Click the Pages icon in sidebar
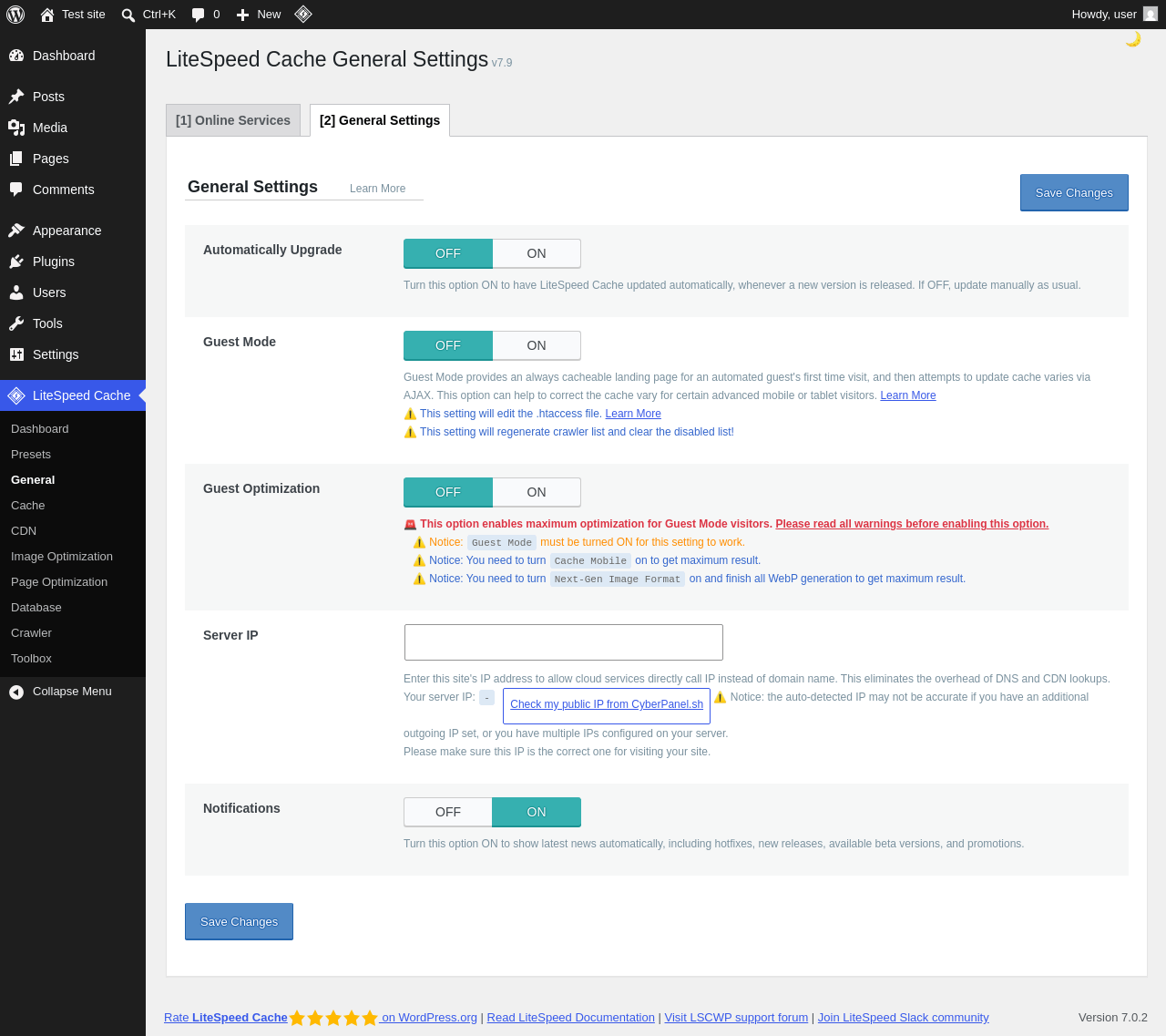Image resolution: width=1166 pixels, height=1036 pixels. tap(16, 159)
